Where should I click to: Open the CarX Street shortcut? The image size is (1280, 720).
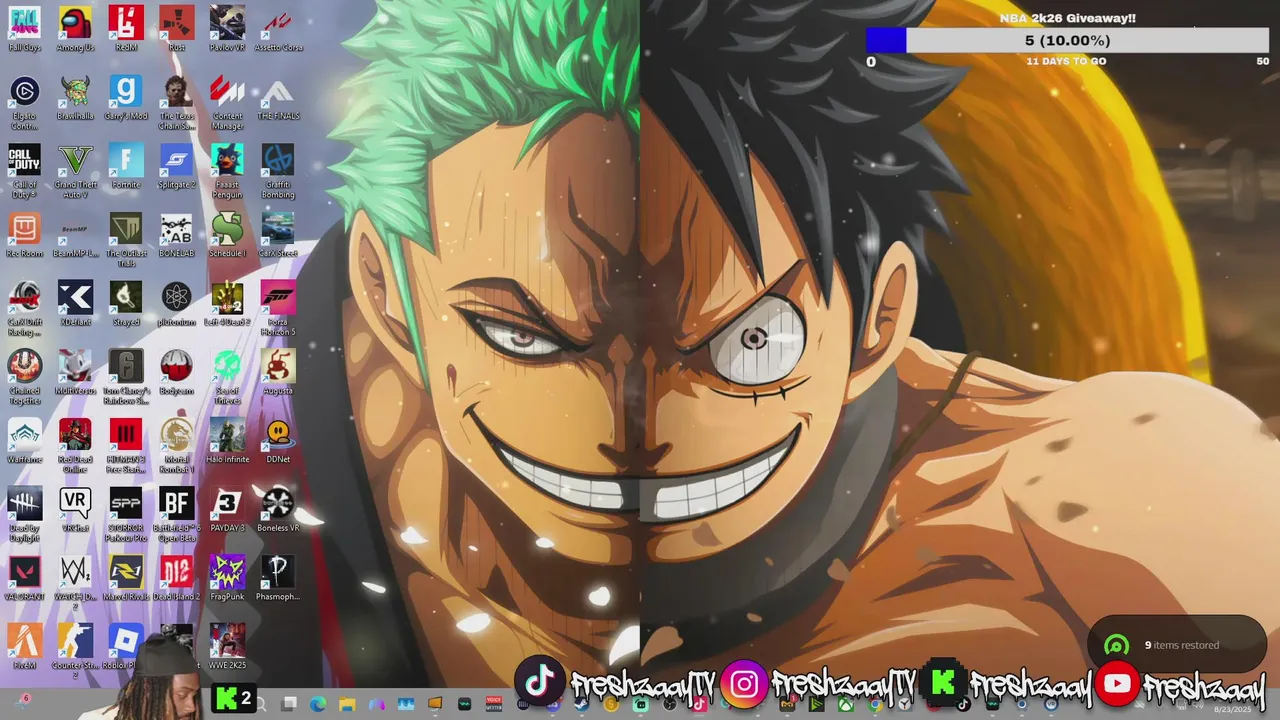[x=278, y=234]
